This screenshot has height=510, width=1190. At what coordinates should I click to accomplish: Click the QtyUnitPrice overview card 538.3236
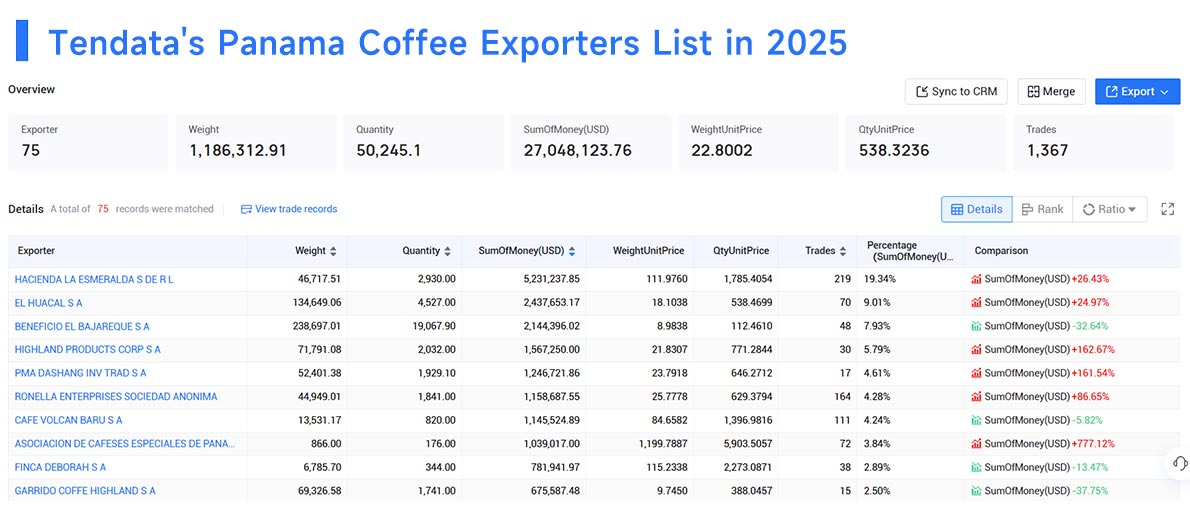point(926,143)
